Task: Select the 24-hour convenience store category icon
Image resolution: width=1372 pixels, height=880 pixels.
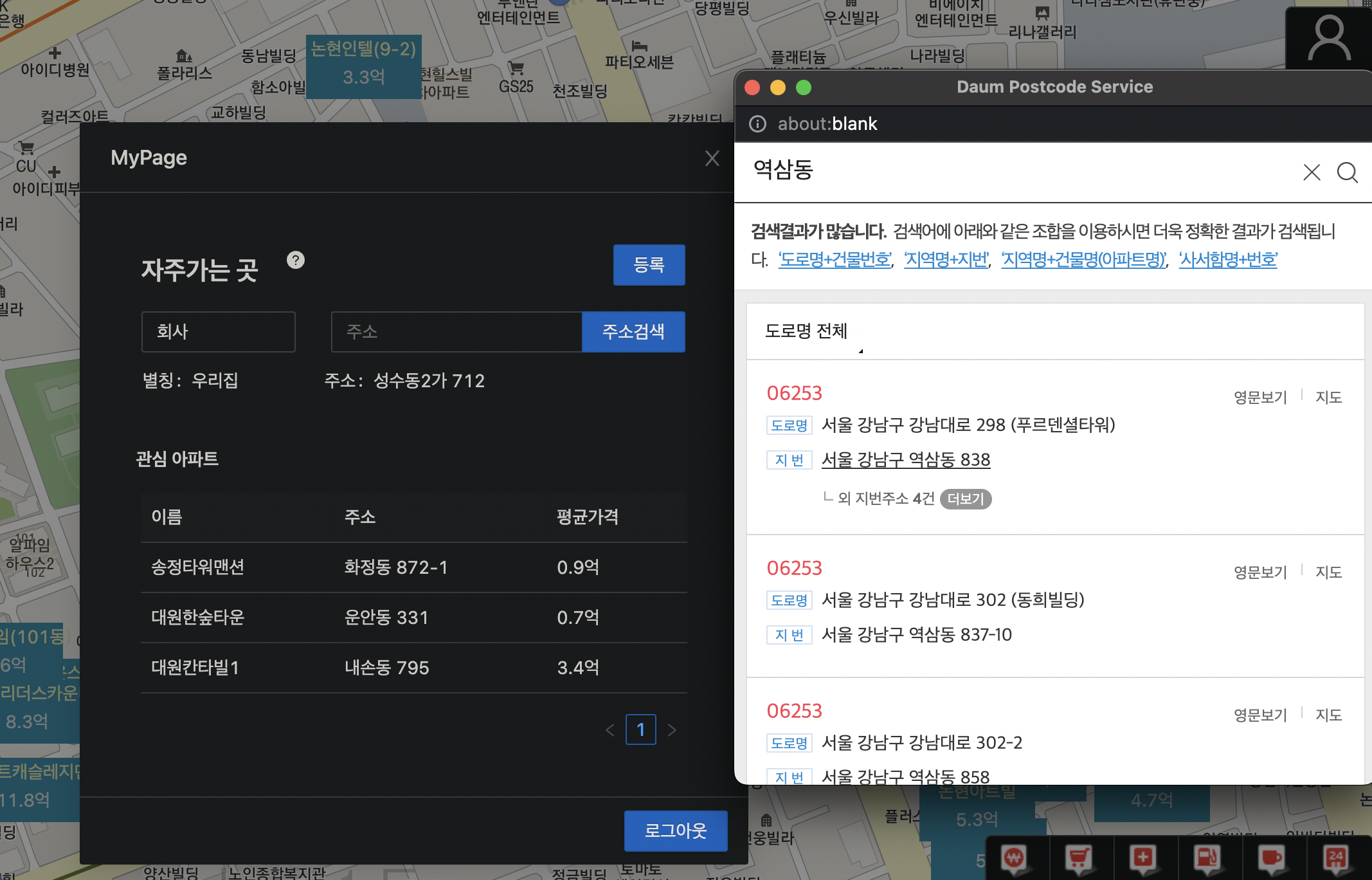Action: 1336,859
